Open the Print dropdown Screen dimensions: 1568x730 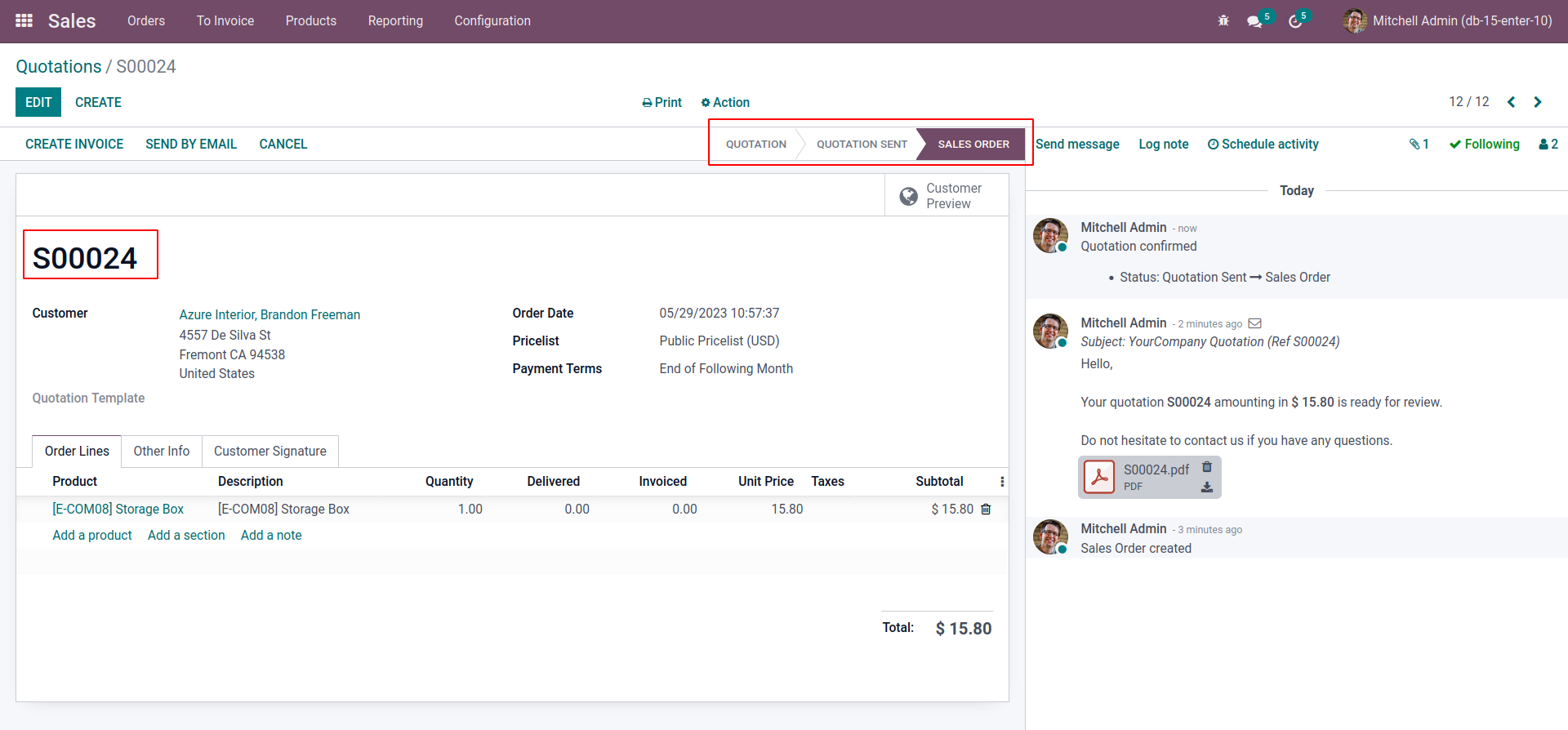point(661,102)
